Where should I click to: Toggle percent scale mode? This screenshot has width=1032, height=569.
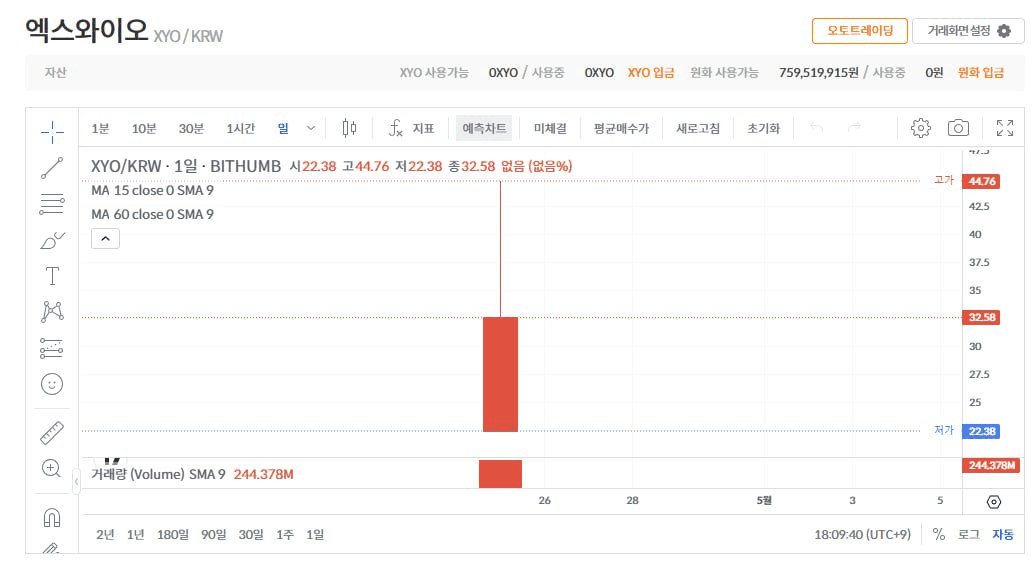[938, 534]
